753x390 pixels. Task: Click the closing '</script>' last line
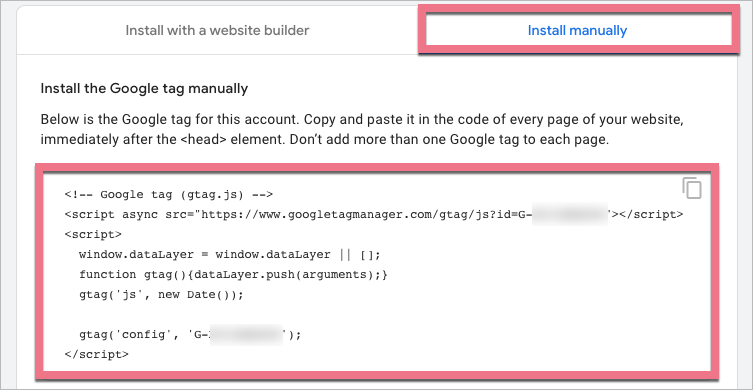coord(97,355)
